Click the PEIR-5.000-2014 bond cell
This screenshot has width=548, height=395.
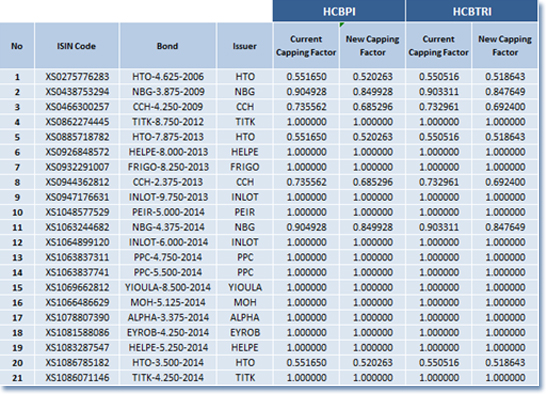168,212
